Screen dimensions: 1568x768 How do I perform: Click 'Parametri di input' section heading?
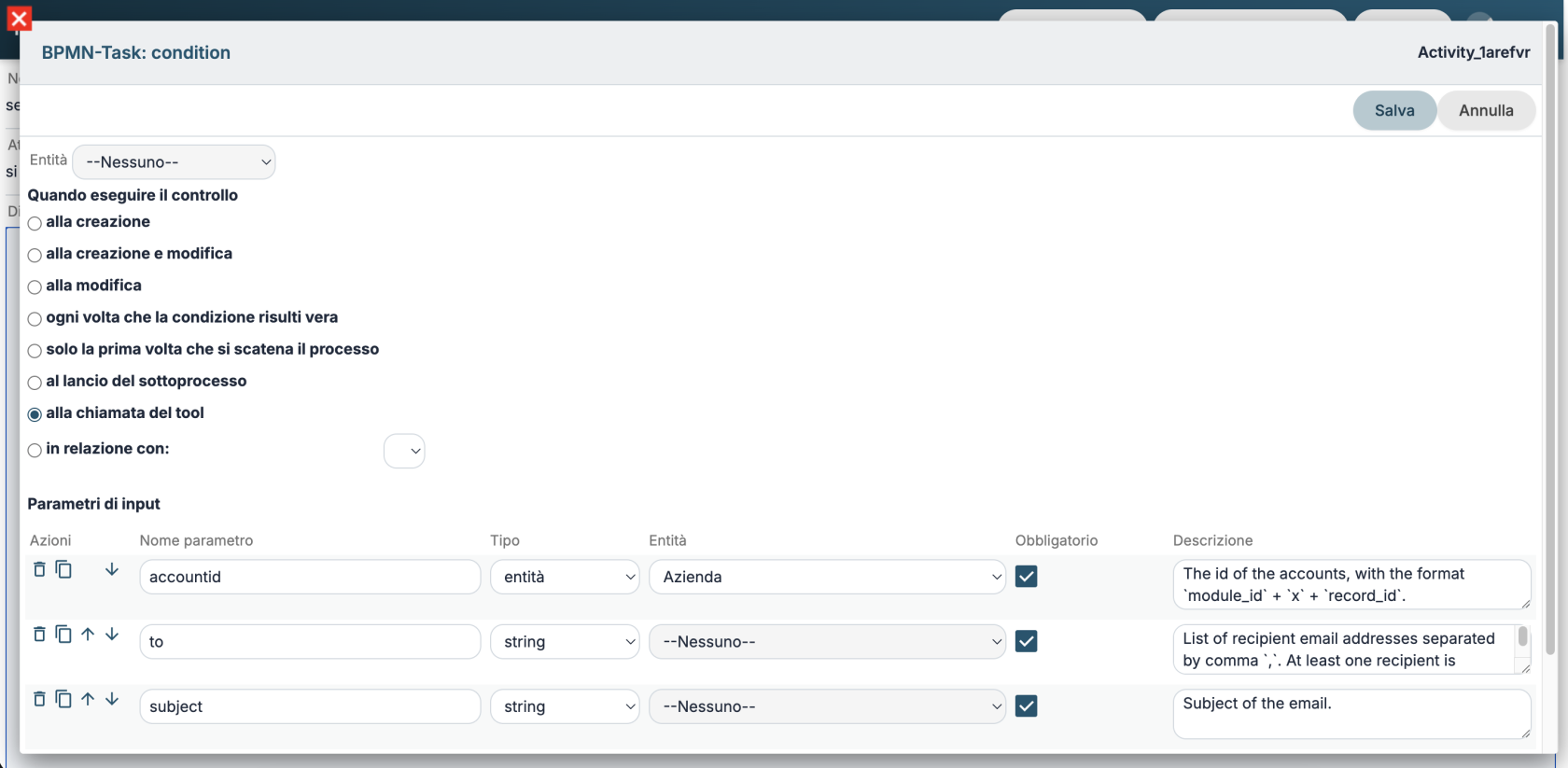93,504
